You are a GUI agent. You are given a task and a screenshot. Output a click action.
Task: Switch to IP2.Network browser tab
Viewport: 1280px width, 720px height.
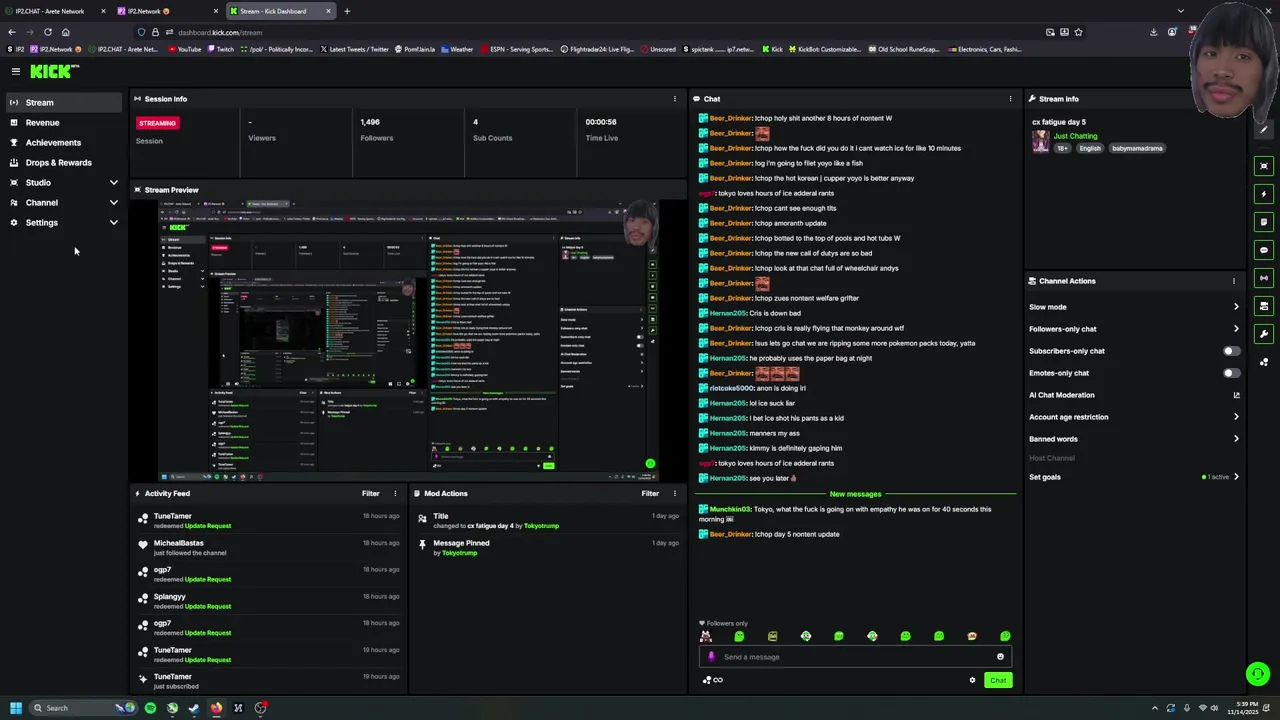[x=166, y=11]
